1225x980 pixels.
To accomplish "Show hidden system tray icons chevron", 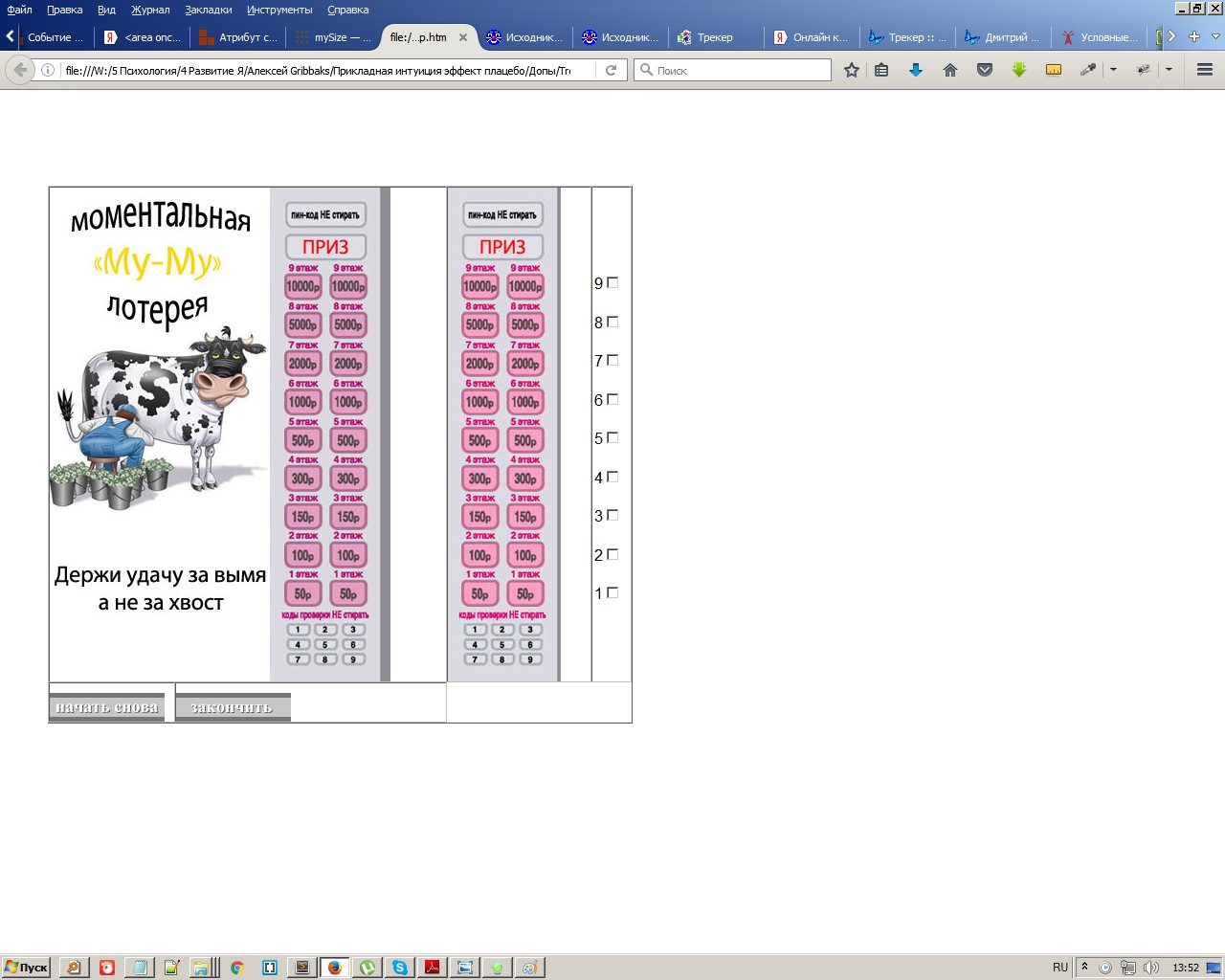I will 1084,968.
